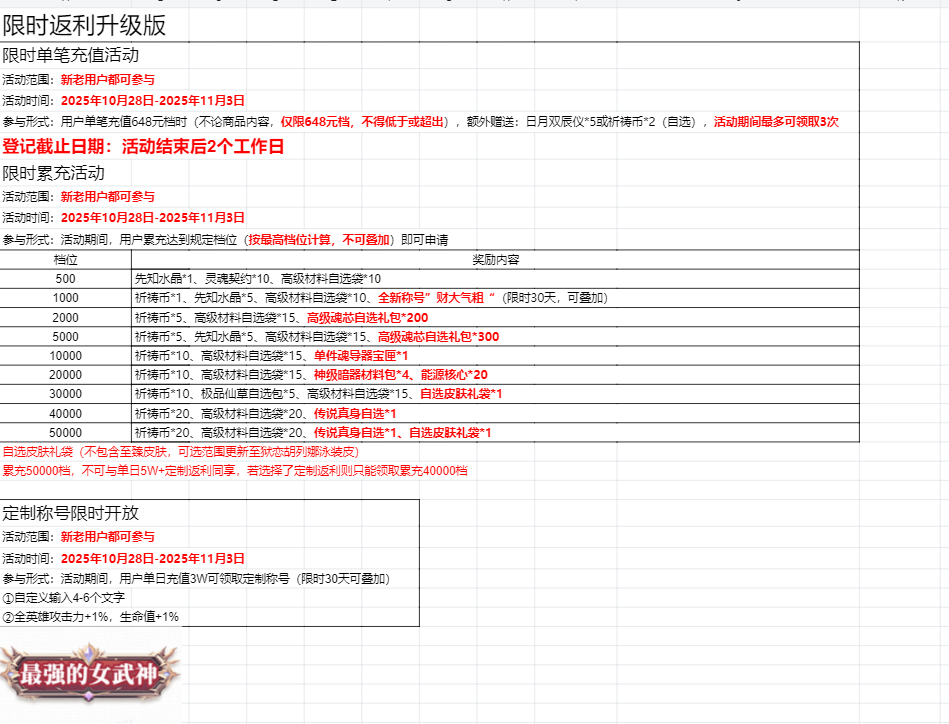Click the 30000 tier cell

click(x=66, y=394)
